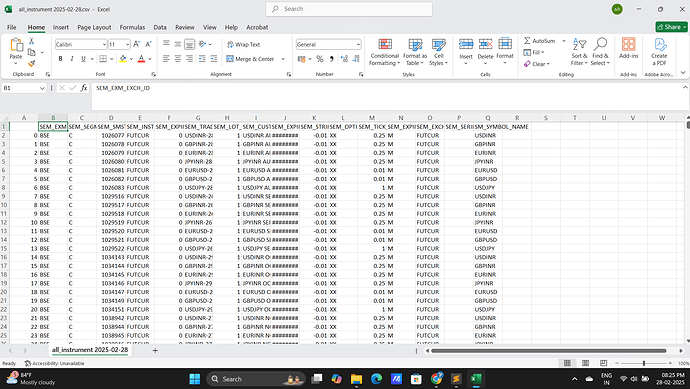Click the Share button
The width and height of the screenshot is (690, 389).
[x=671, y=27]
